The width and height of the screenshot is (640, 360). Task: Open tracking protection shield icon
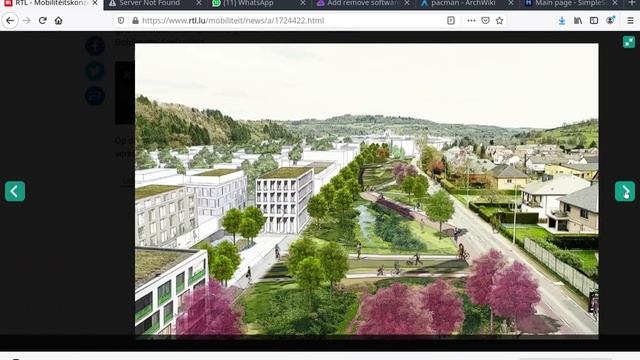pos(121,20)
